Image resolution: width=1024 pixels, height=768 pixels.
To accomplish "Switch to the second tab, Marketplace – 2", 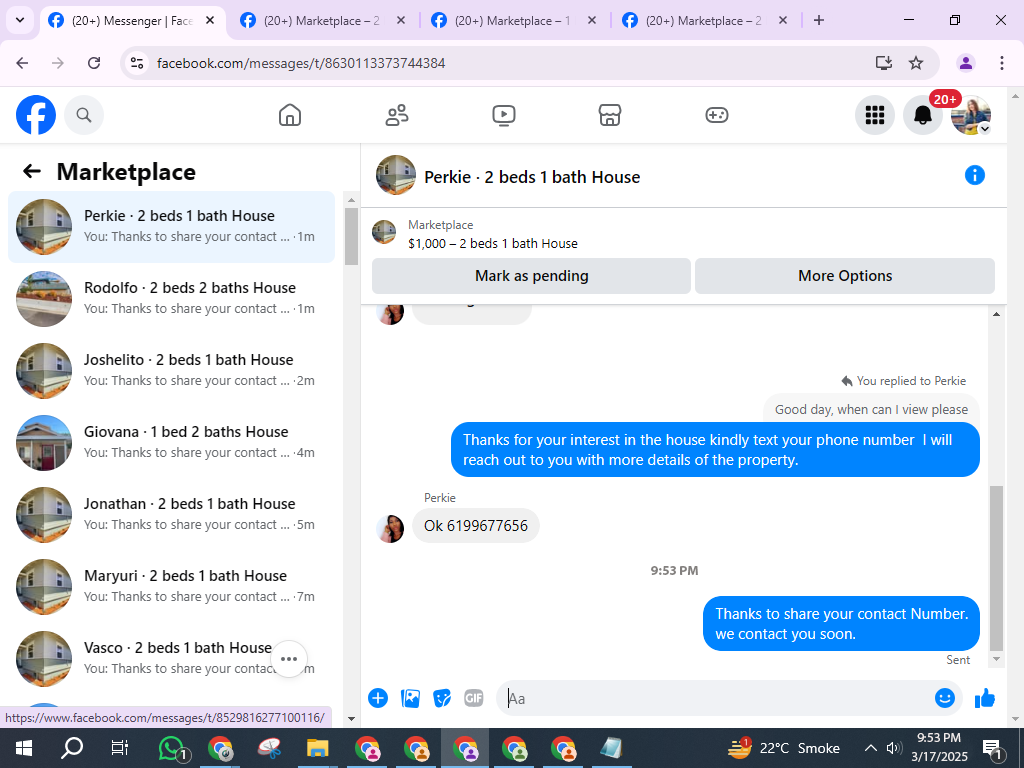I will (323, 21).
